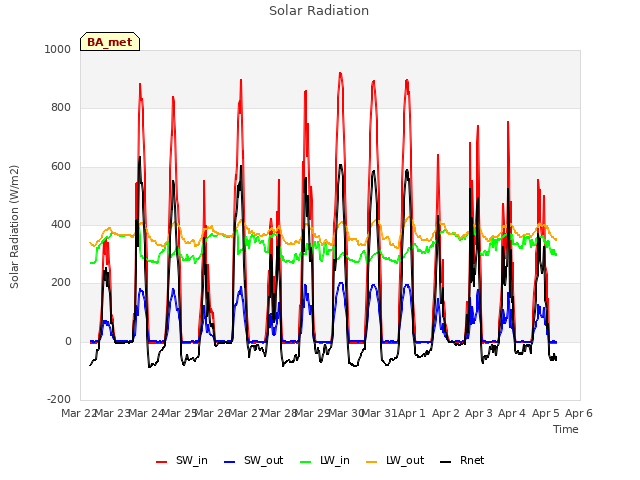This screenshot has height=480, width=640.
Task: Click the 400 y-axis tick label
Action: coord(61,224)
